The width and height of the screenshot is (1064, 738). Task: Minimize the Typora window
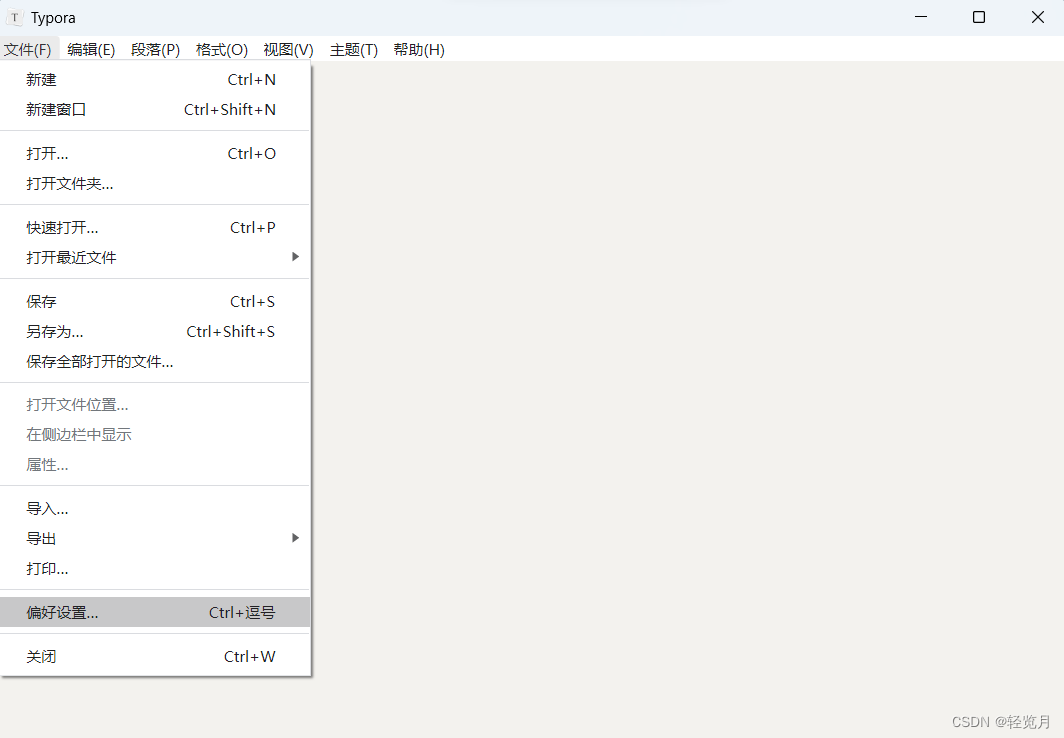point(921,17)
